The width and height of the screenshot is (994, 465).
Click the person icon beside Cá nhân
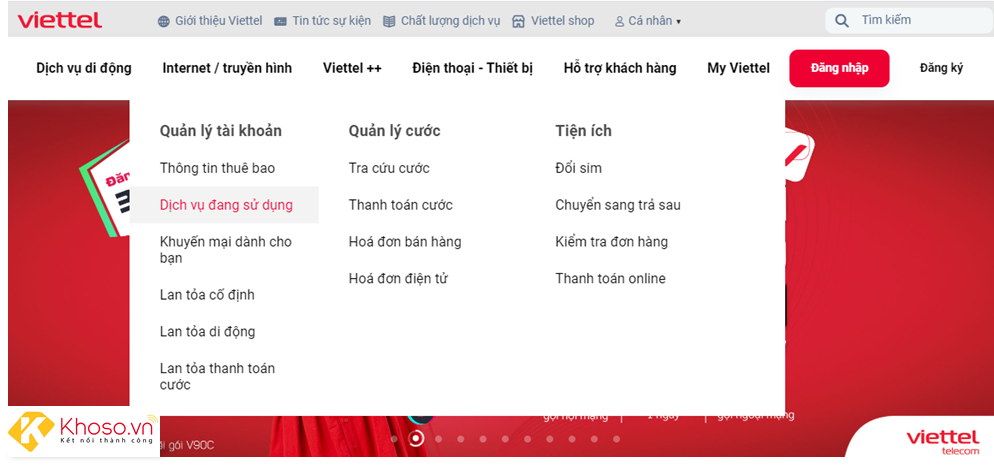pos(619,21)
